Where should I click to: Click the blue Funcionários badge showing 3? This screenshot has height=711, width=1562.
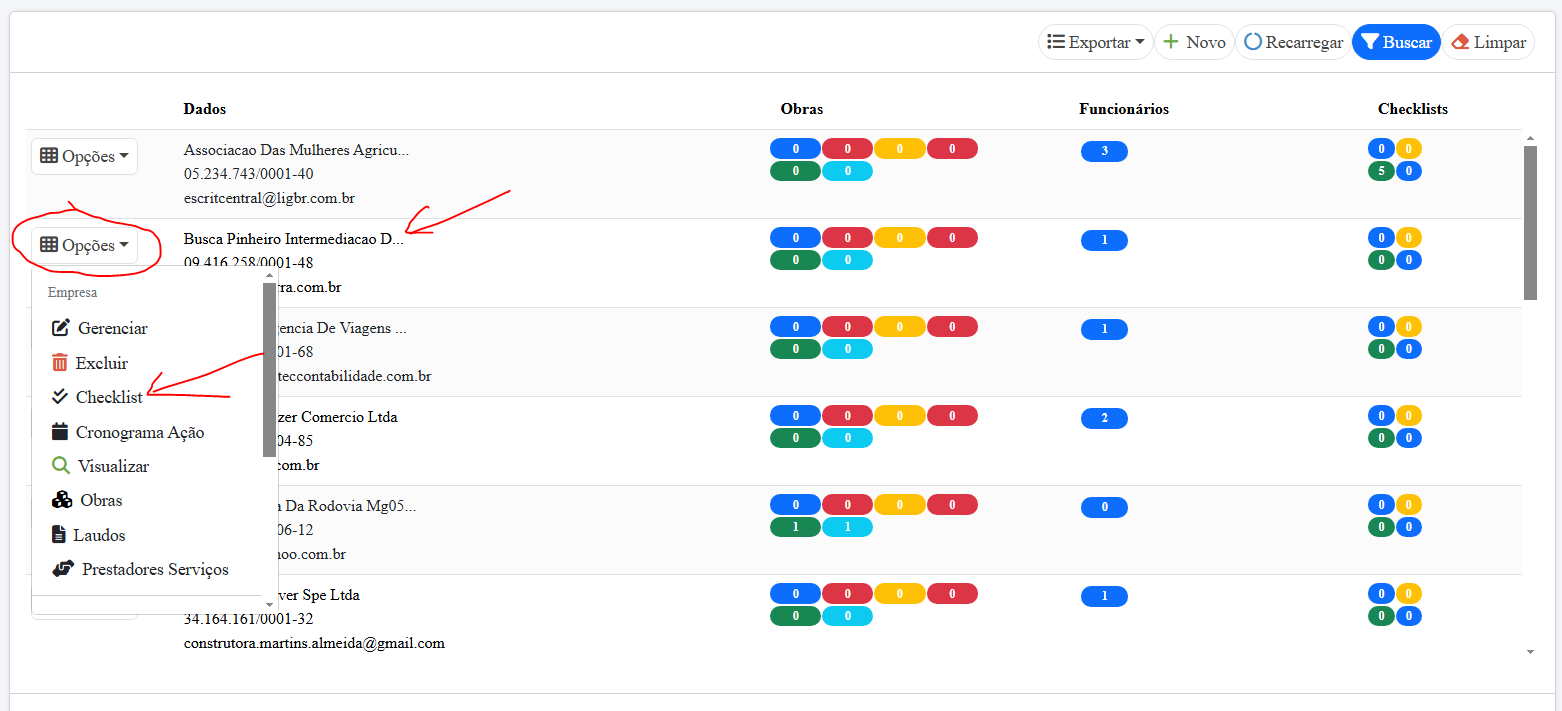pos(1104,151)
